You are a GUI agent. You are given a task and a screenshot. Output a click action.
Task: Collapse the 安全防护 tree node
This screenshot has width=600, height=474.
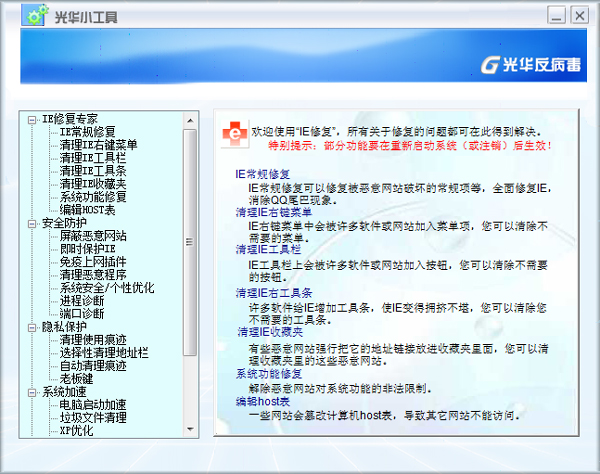(x=32, y=224)
